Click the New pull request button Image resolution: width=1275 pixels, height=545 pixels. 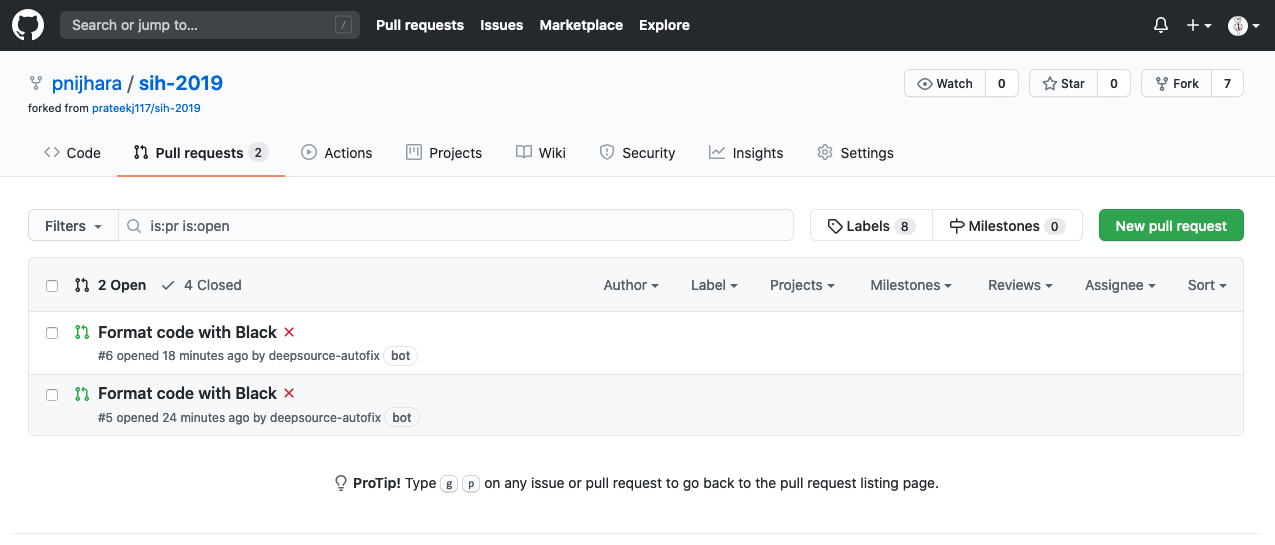[1170, 226]
